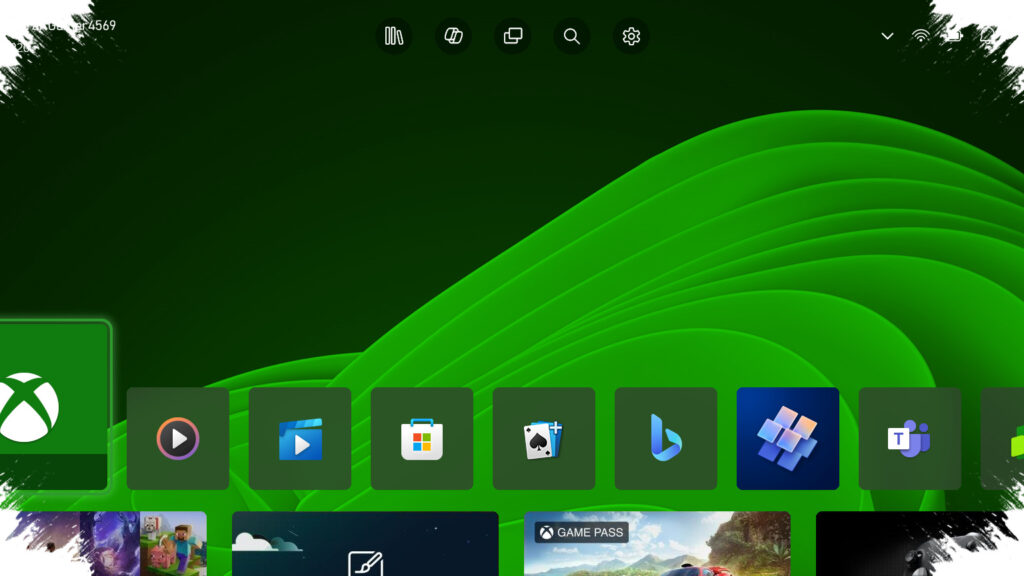Open the settings gear icon
Image resolution: width=1024 pixels, height=576 pixels.
pyautogui.click(x=631, y=36)
